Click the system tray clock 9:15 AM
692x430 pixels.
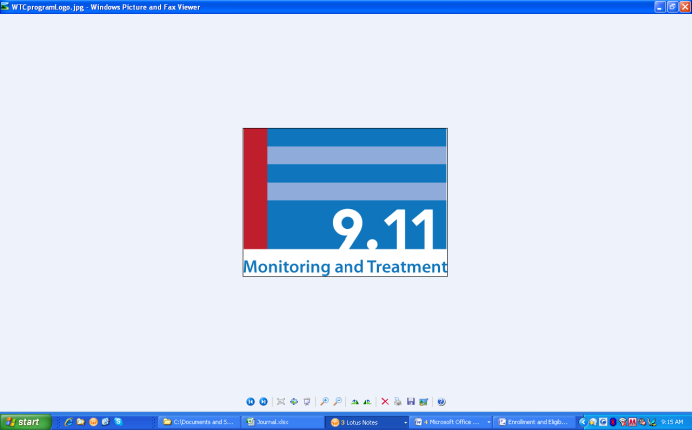tap(672, 422)
